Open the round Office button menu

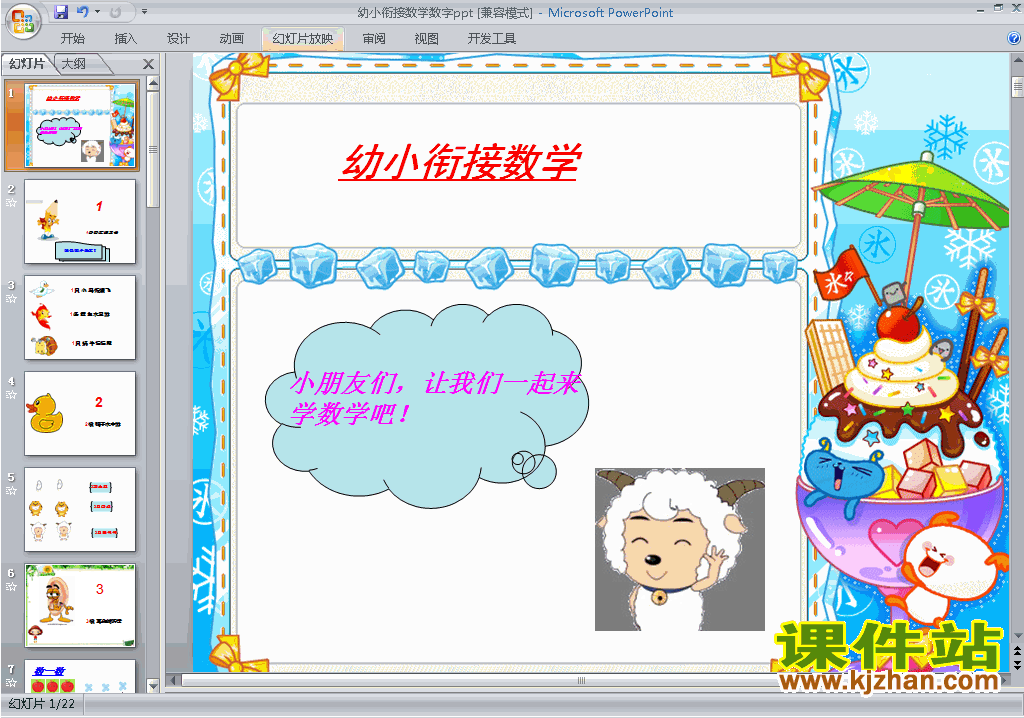(x=23, y=22)
